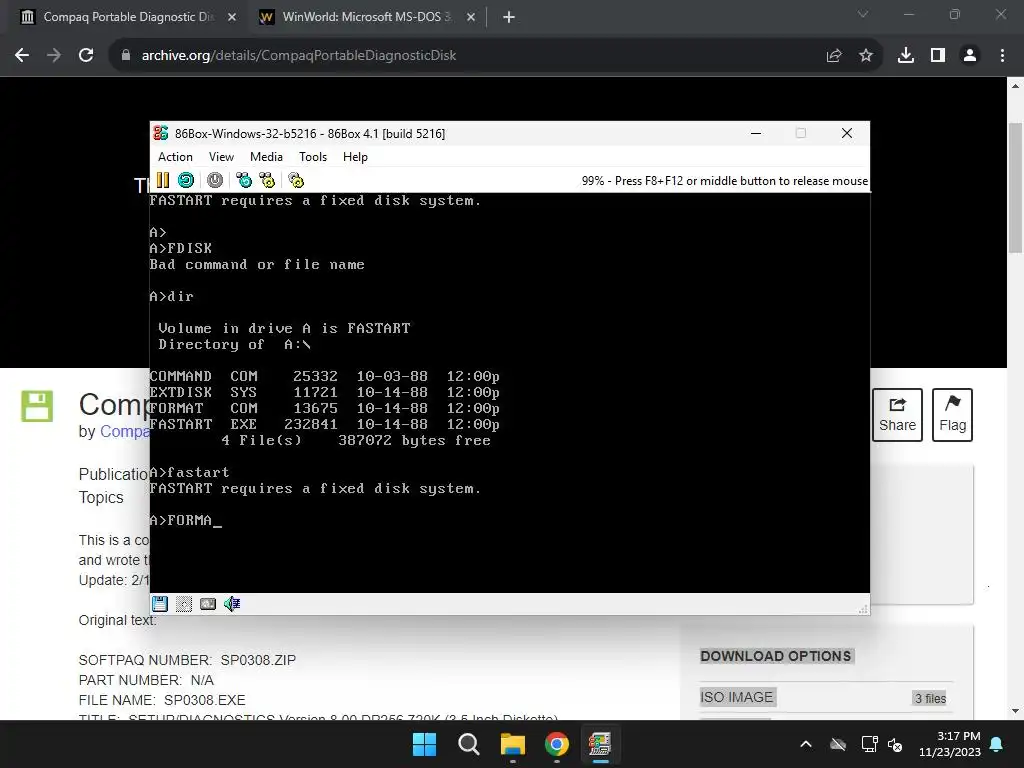Go back in Chrome
Image resolution: width=1024 pixels, height=768 pixels.
22,56
